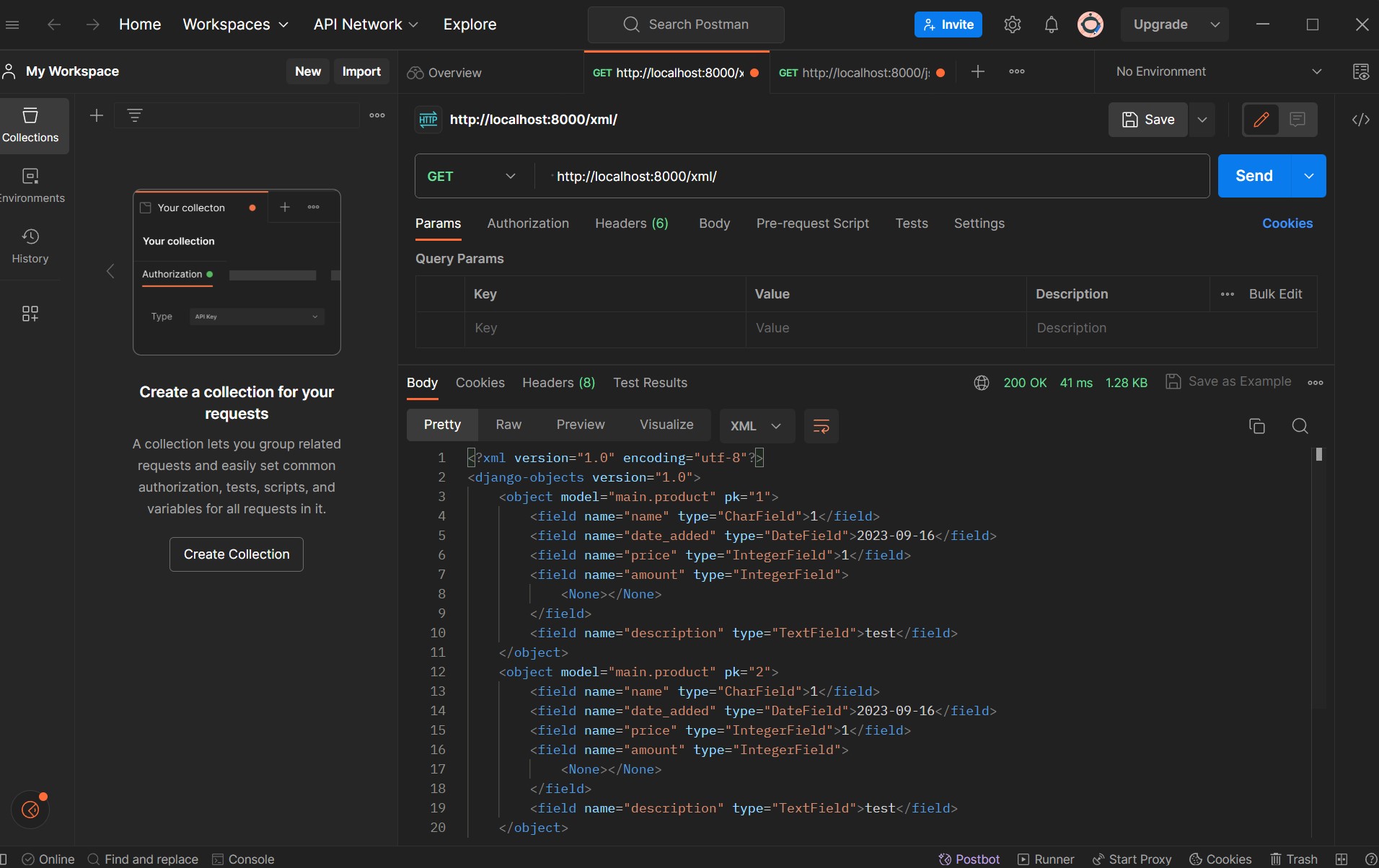The height and width of the screenshot is (868, 1379).
Task: Open the Cookies link beside Settings
Action: tap(1287, 223)
